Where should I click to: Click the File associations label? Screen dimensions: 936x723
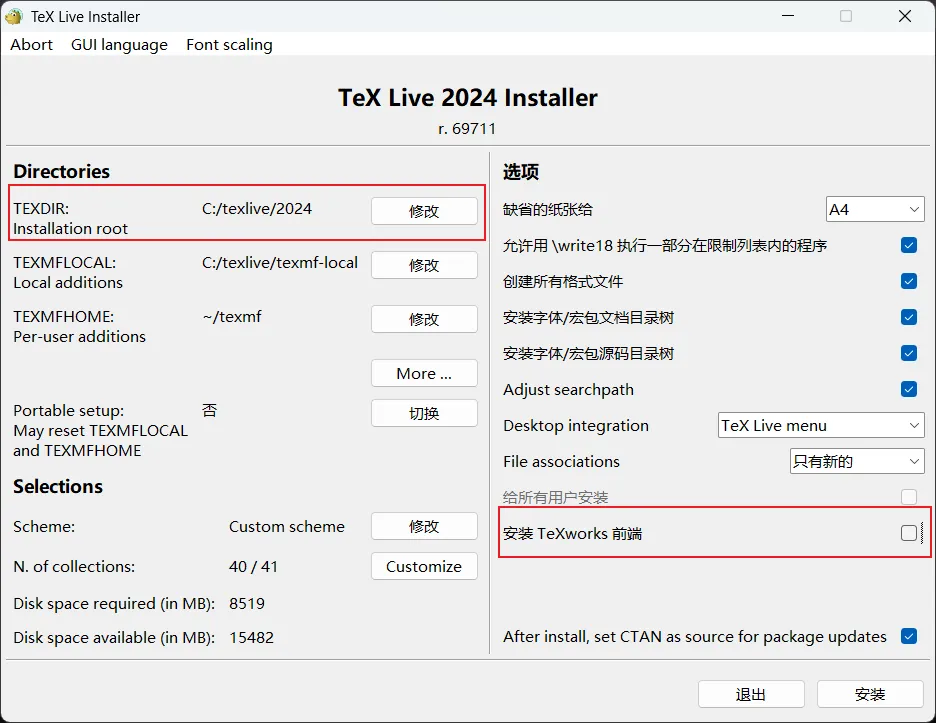[561, 462]
